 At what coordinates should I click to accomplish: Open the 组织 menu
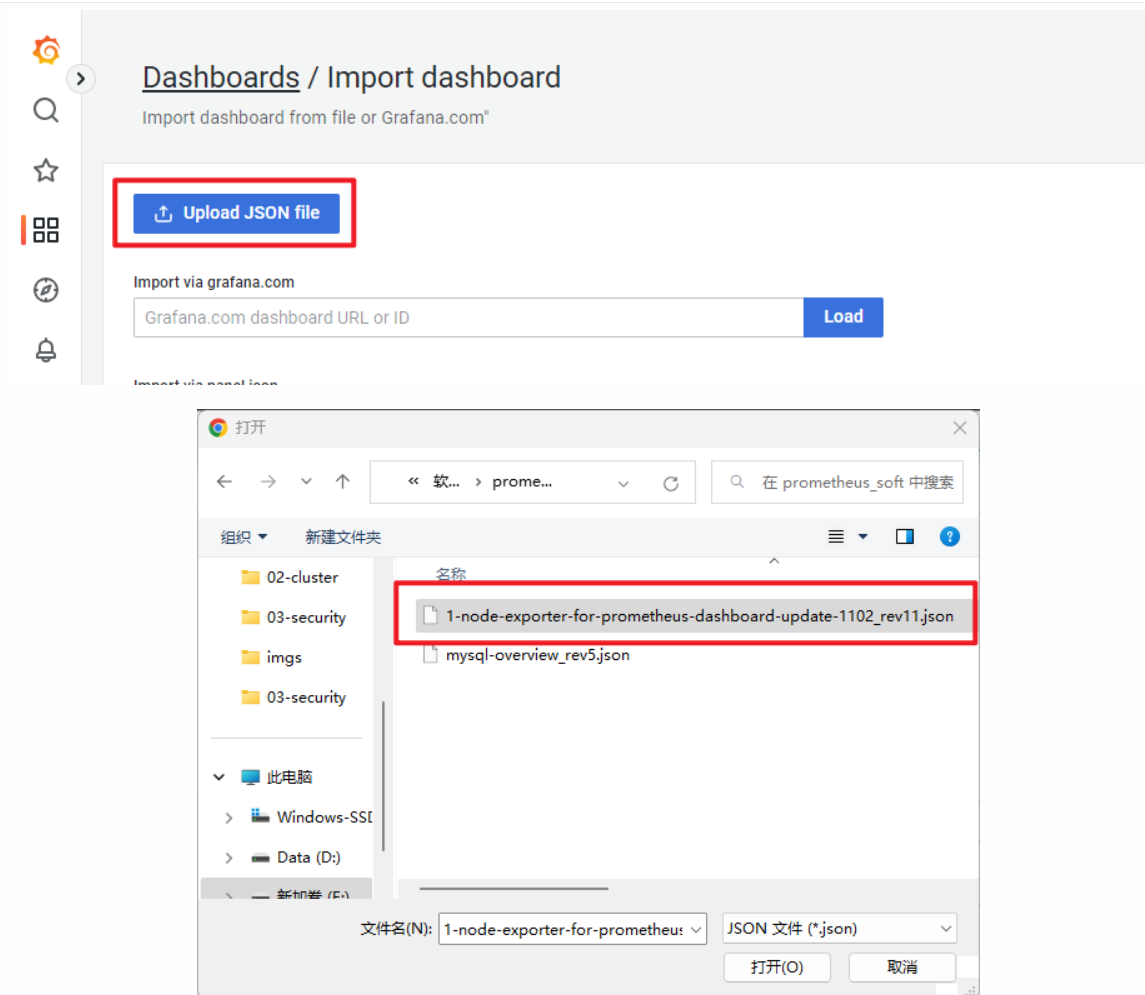pos(244,537)
